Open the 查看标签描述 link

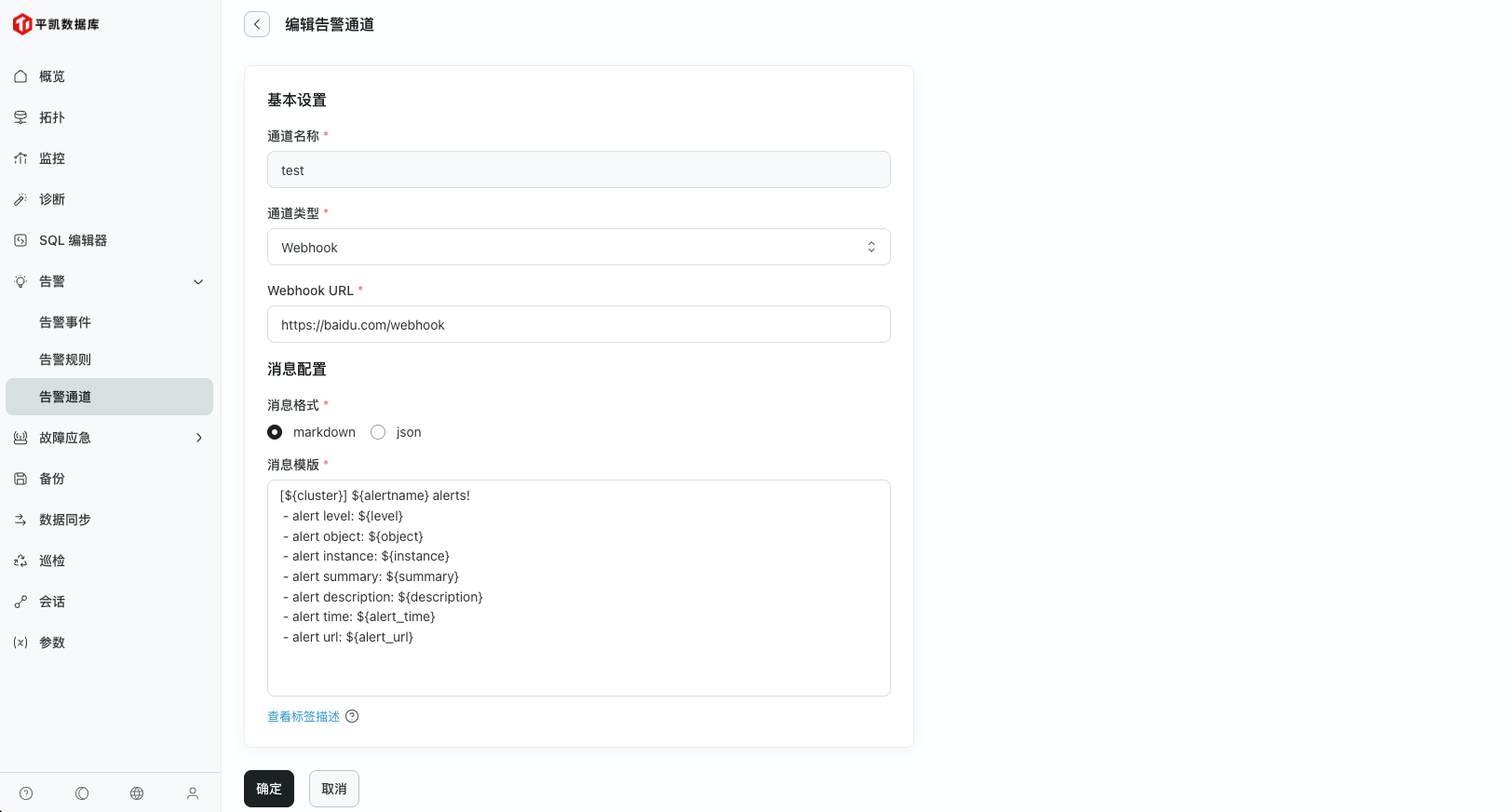[x=304, y=716]
